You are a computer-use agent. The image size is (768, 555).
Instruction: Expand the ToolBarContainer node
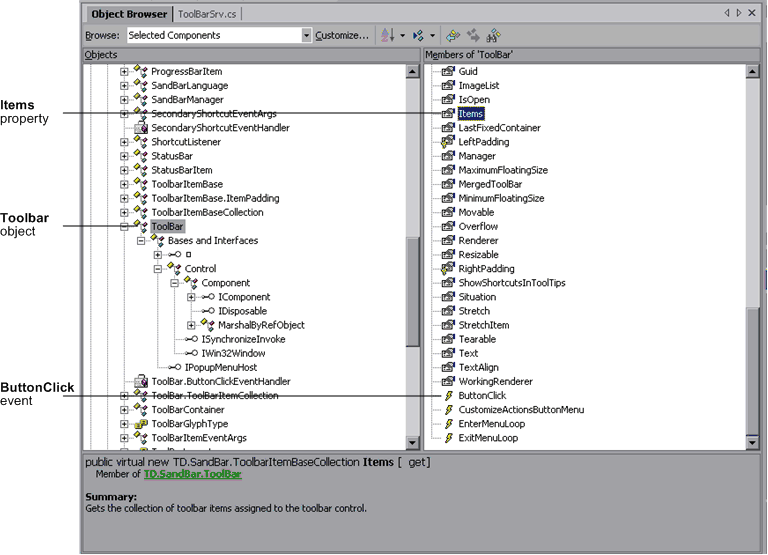tap(124, 410)
